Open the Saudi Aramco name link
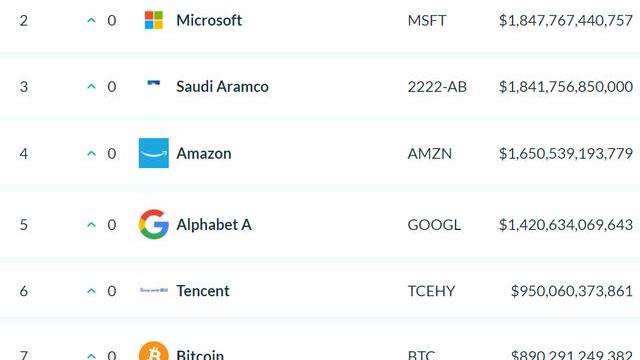The image size is (640, 360). [x=222, y=87]
